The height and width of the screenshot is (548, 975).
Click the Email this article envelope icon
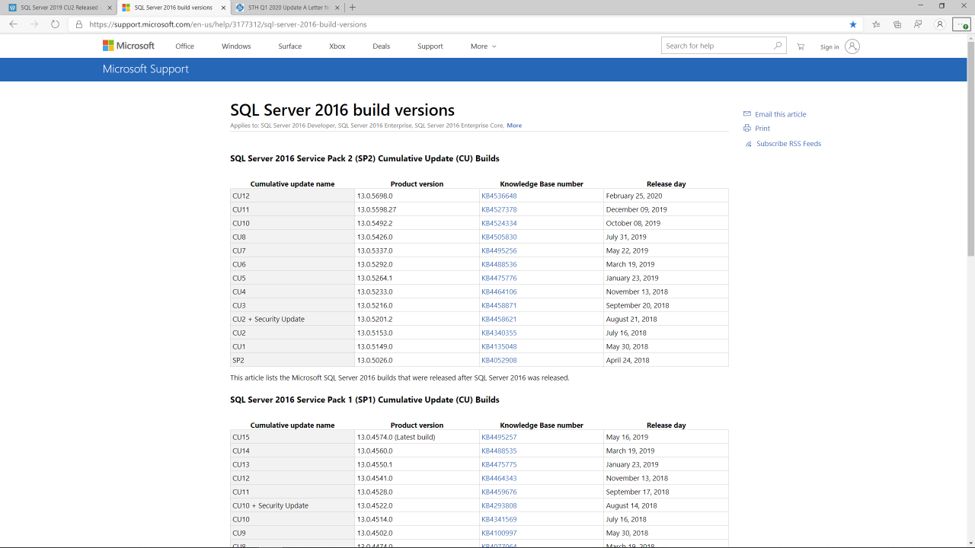747,114
